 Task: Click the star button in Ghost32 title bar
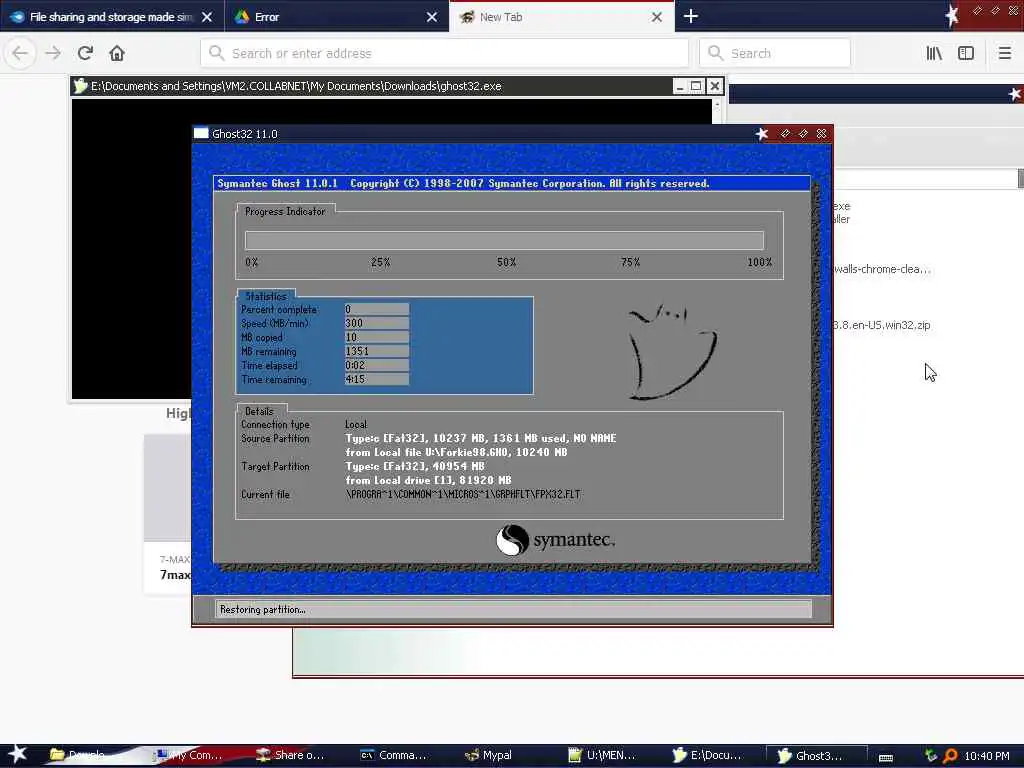click(x=761, y=134)
